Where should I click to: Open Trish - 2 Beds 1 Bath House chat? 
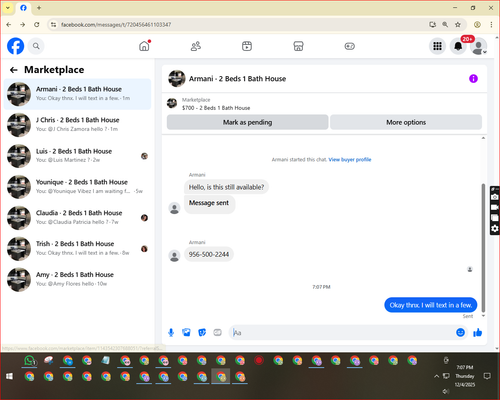(77, 248)
